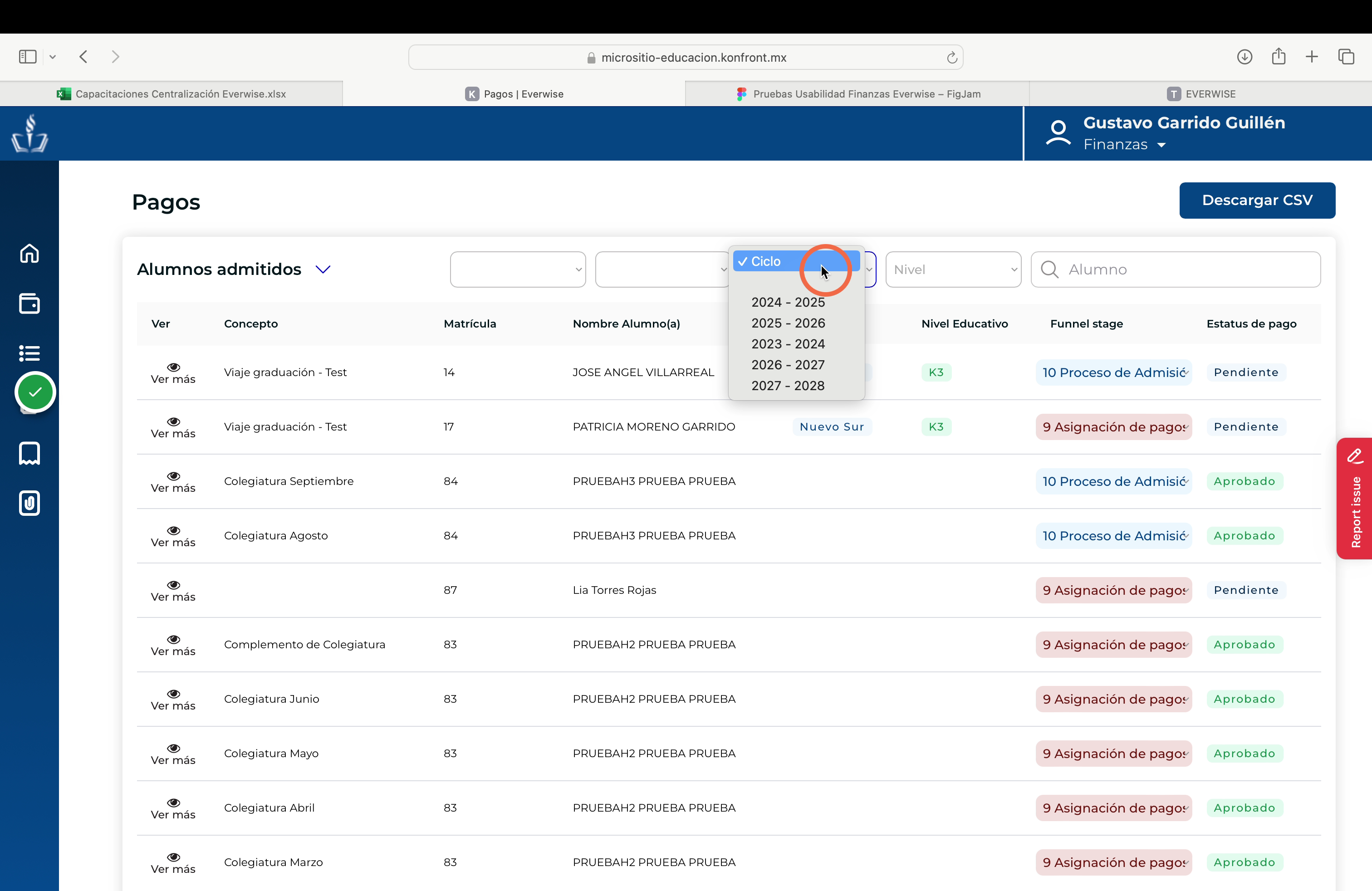Click the Alumno search field

tap(1176, 269)
